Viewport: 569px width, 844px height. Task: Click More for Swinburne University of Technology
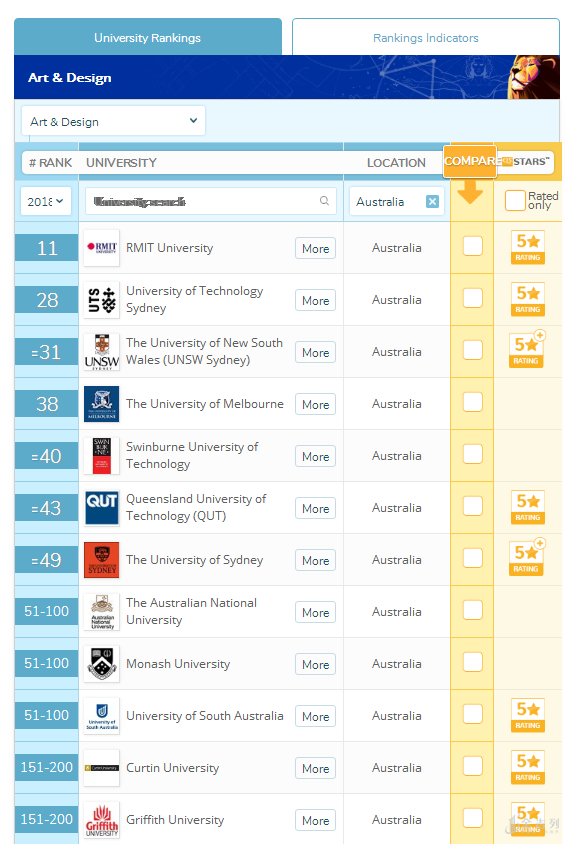point(315,456)
